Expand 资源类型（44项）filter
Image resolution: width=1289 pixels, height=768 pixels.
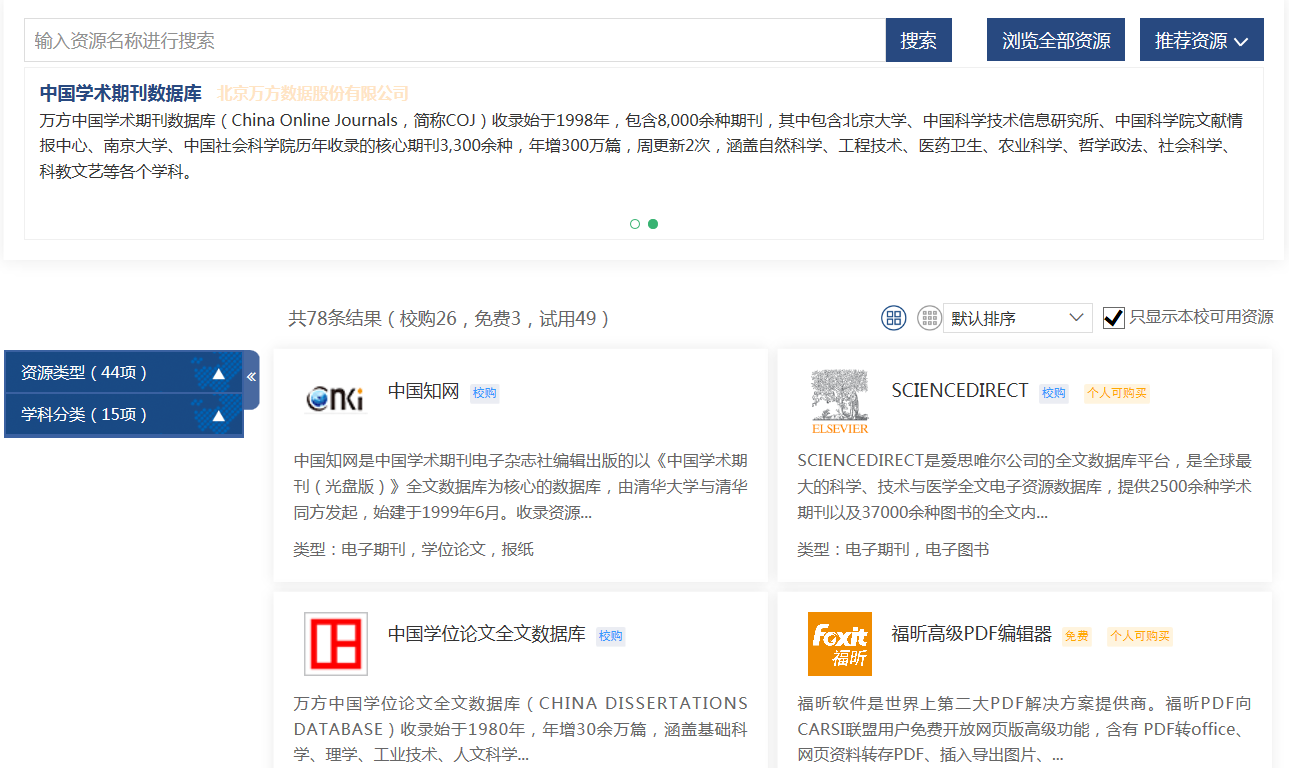coord(124,373)
